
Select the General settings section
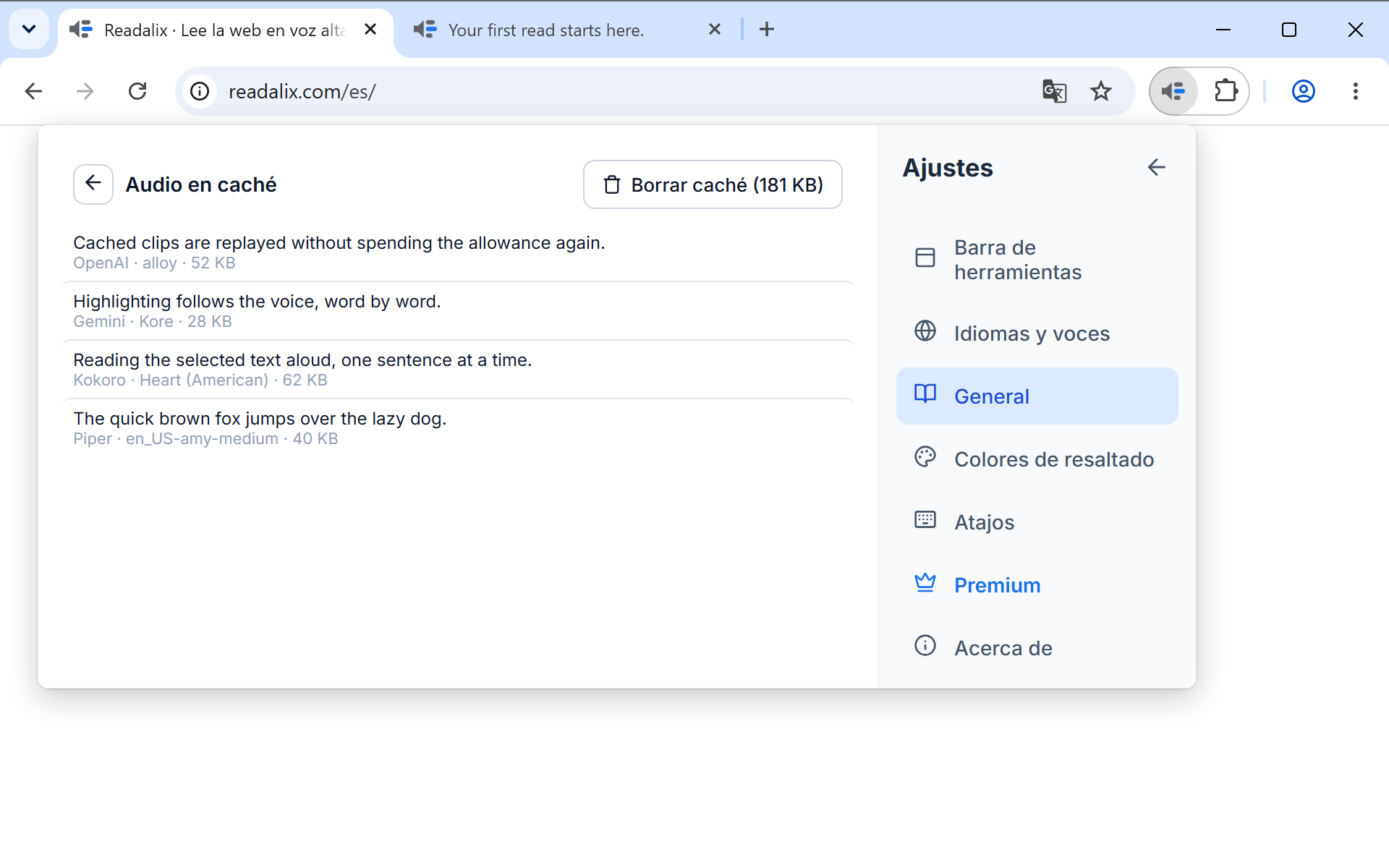pyautogui.click(x=1037, y=396)
